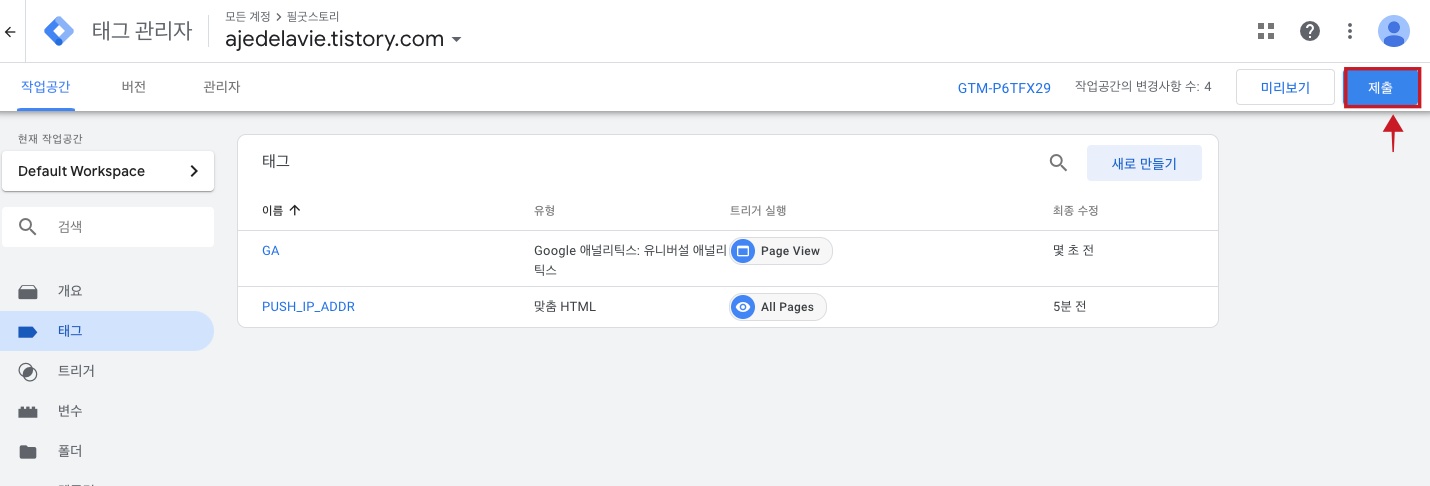Click the Page View trigger chip
This screenshot has height=486, width=1430.
pos(781,251)
